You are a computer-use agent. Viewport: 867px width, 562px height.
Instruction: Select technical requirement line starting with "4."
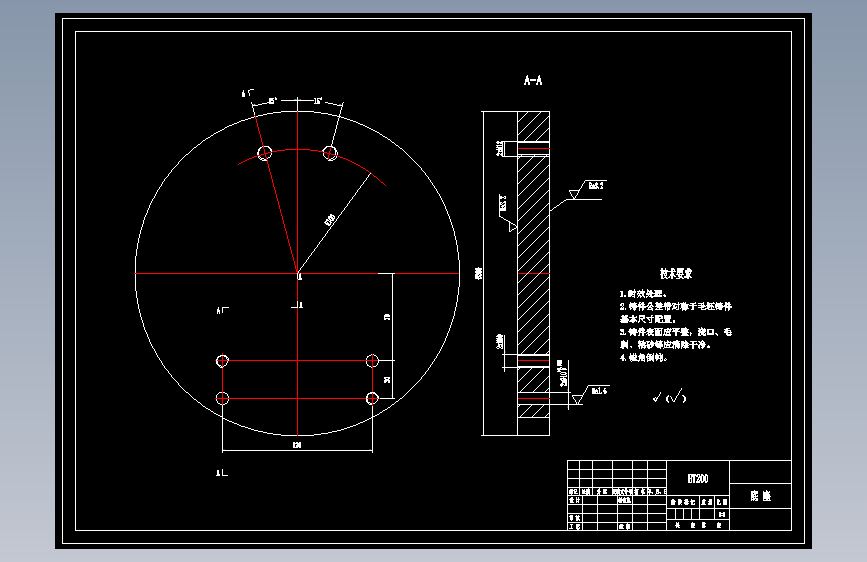[x=644, y=358]
